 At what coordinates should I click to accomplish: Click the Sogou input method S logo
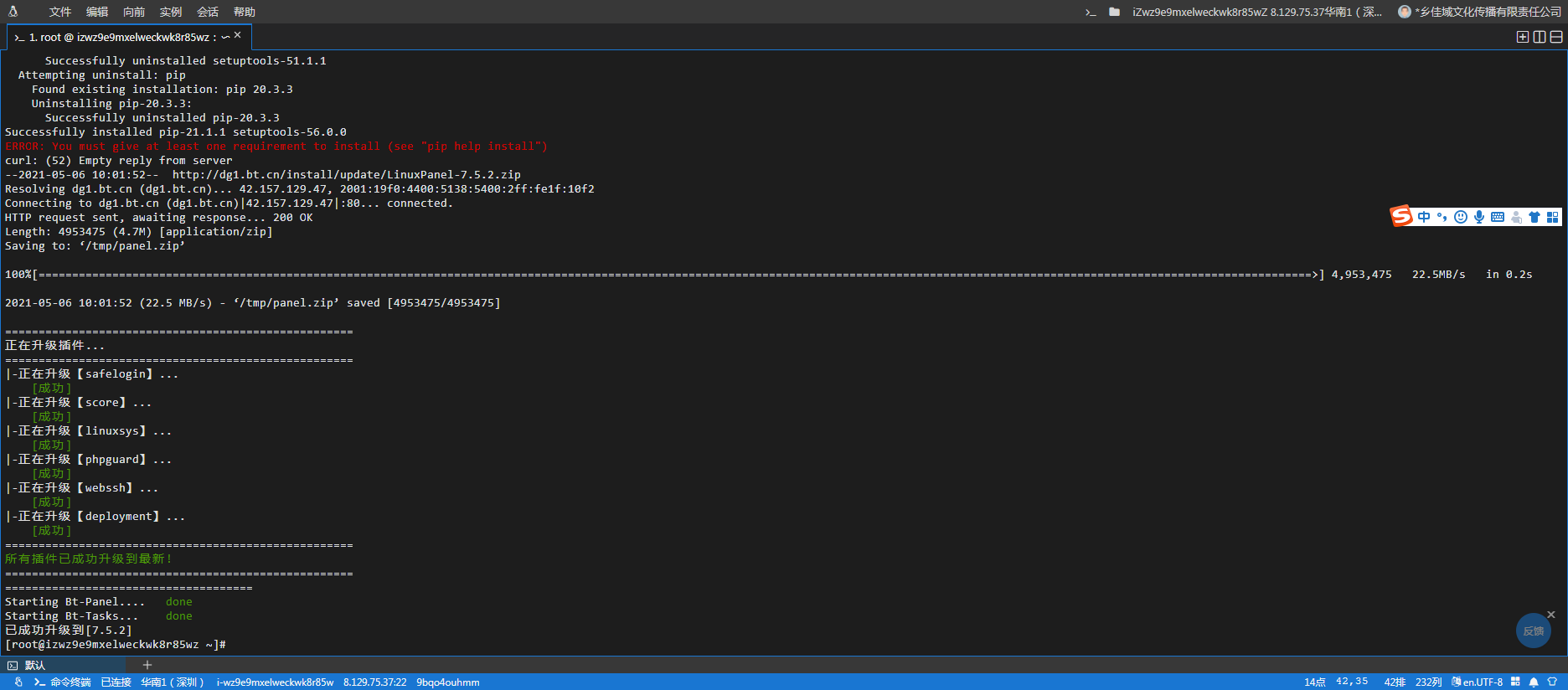click(1401, 216)
